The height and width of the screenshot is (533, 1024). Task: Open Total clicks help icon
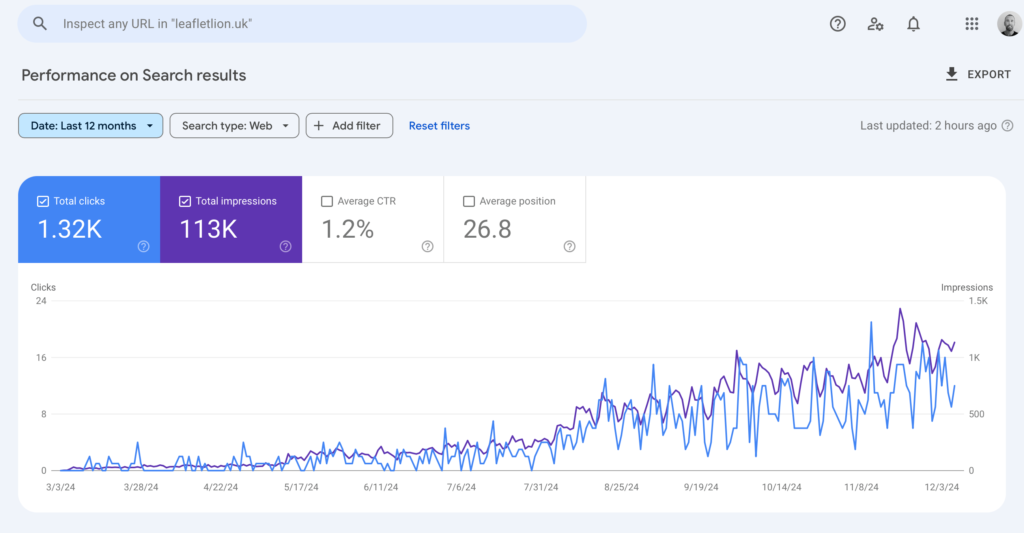pos(144,246)
